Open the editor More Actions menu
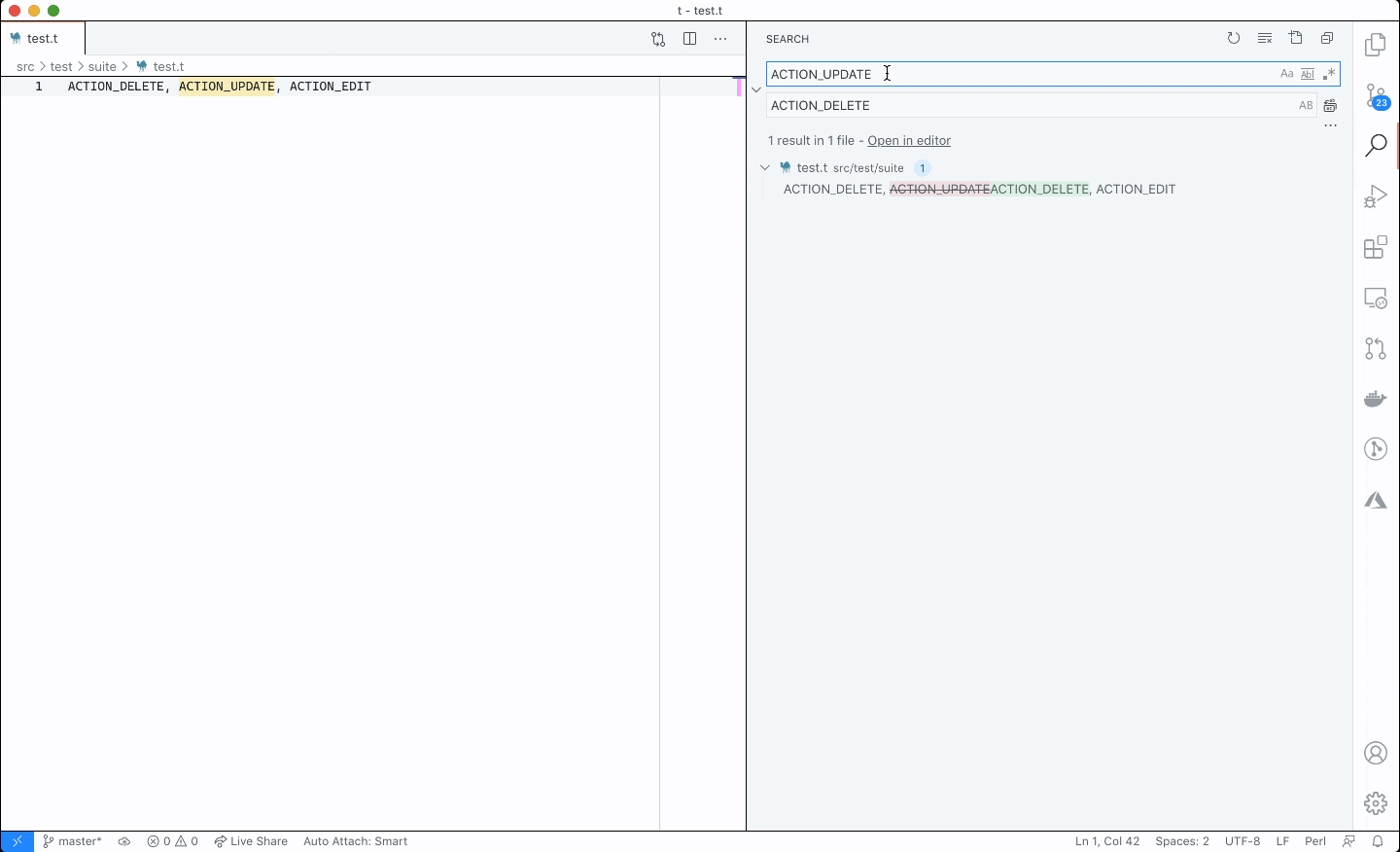The width and height of the screenshot is (1400, 852). (x=720, y=38)
